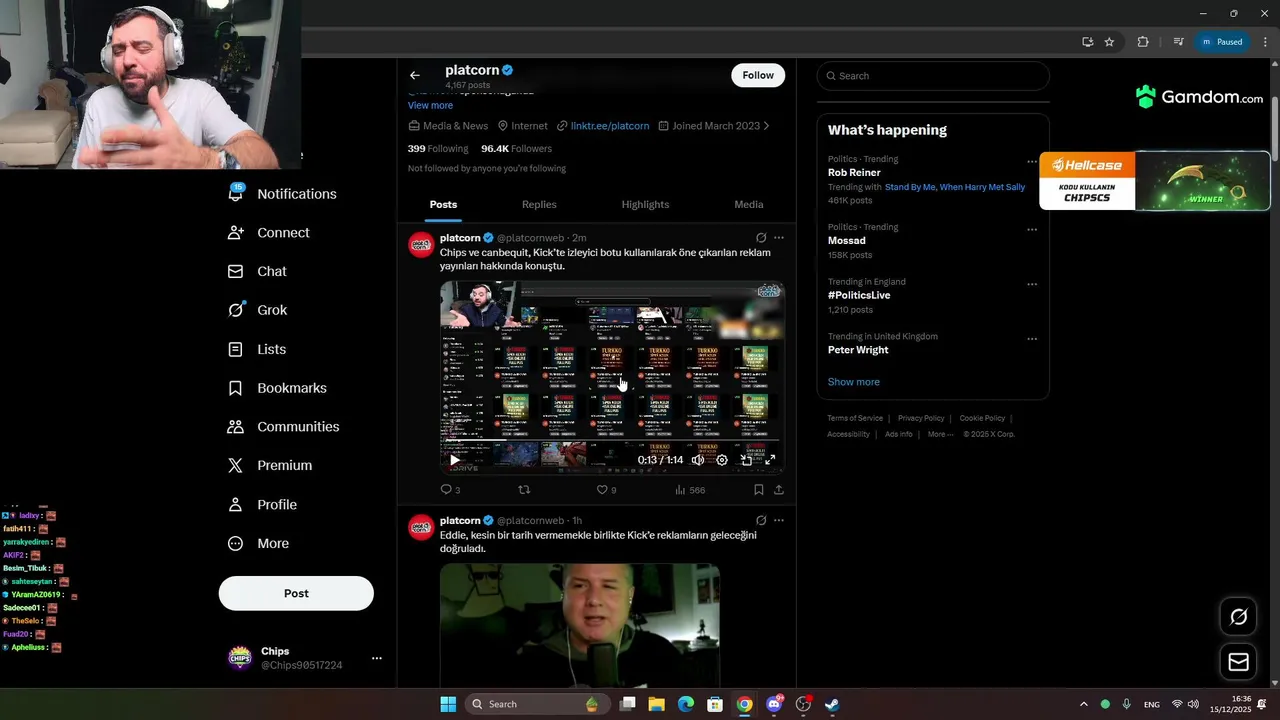Open Discord from the taskbar
This screenshot has height=720, width=1280.
pos(773,704)
